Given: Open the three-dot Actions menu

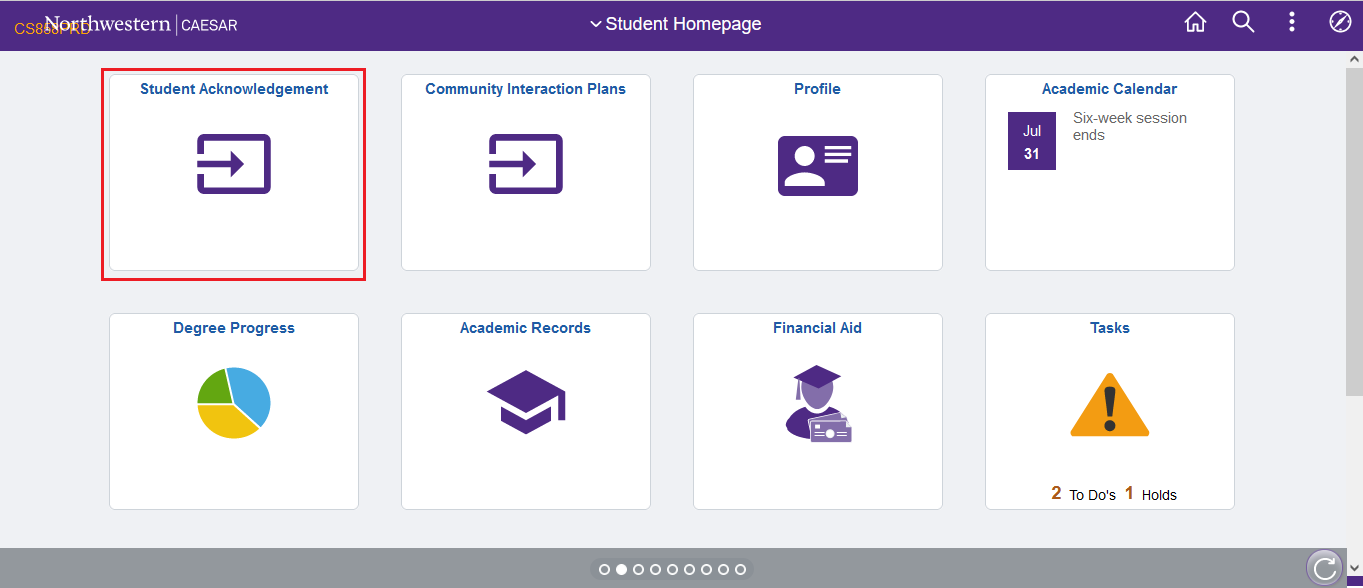Looking at the screenshot, I should click(1292, 22).
